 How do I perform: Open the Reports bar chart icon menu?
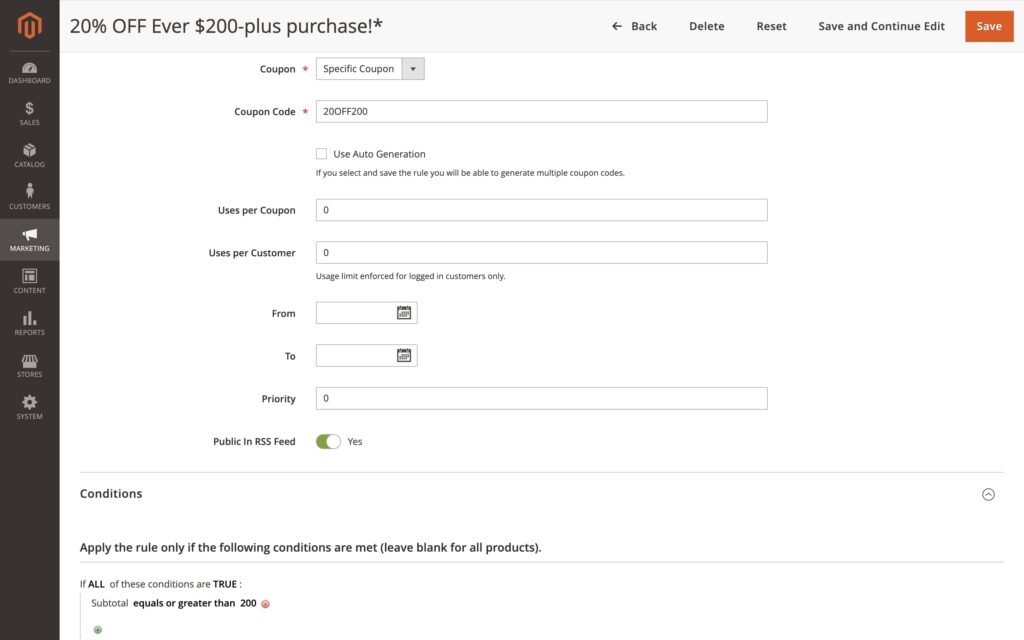(29, 323)
